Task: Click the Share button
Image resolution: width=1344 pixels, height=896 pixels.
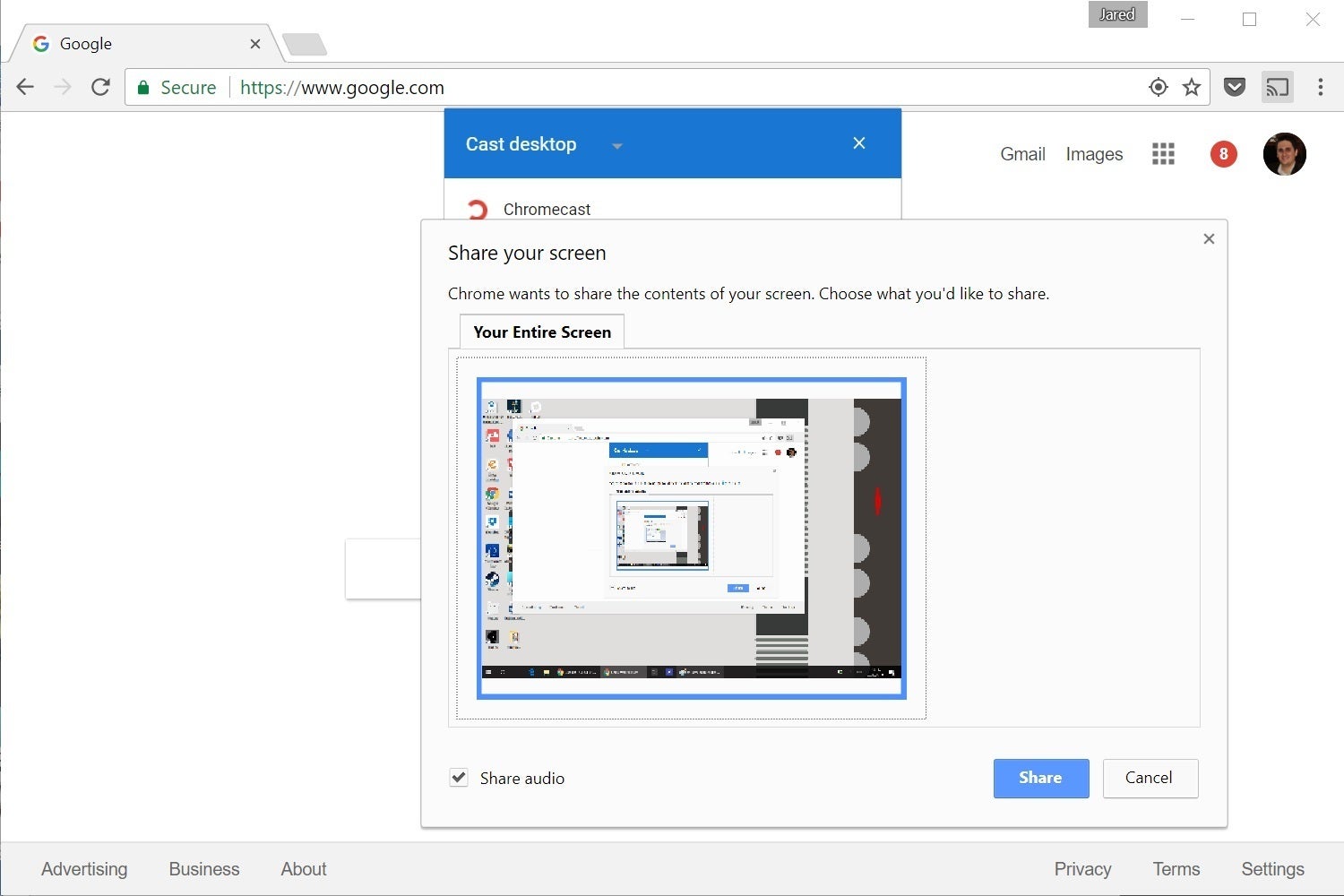Action: (x=1041, y=778)
